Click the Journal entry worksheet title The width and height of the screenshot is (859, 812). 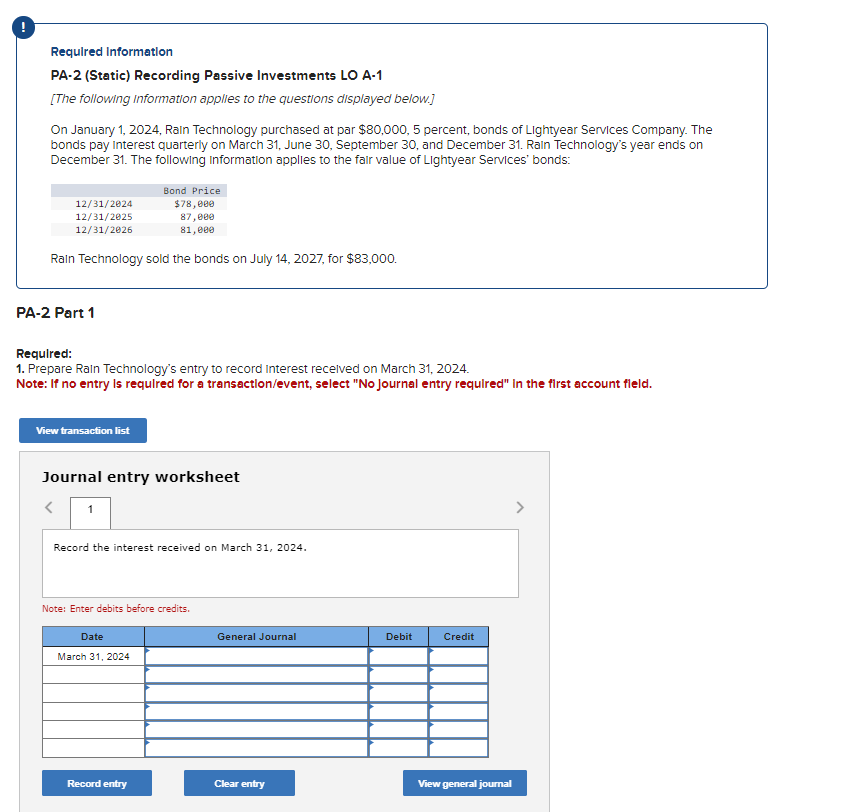(x=141, y=477)
